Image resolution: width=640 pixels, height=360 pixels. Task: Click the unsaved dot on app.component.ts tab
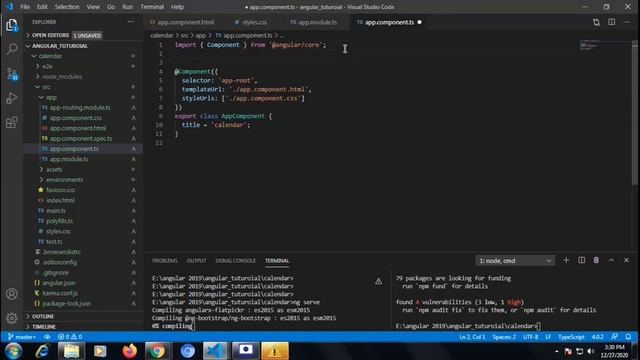coord(419,22)
